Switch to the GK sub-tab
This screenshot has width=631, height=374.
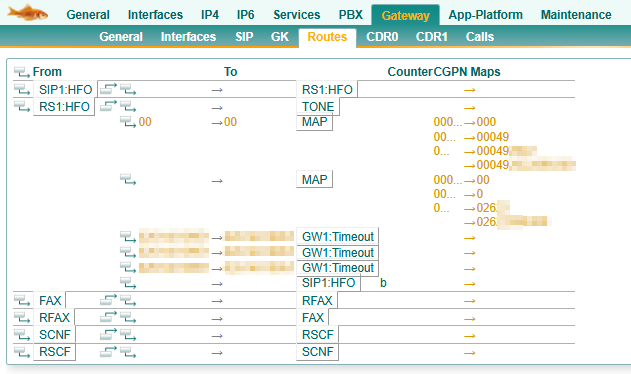pyautogui.click(x=279, y=37)
